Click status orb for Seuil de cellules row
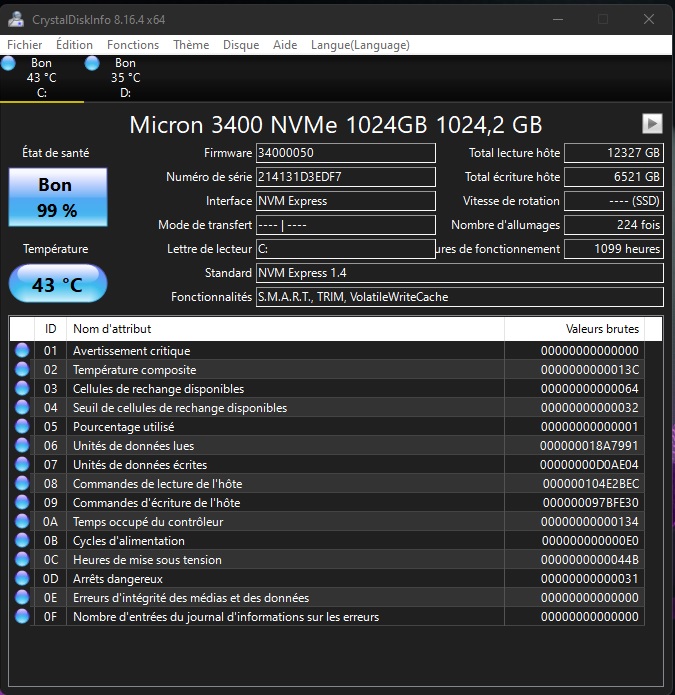This screenshot has height=695, width=675. coord(22,407)
